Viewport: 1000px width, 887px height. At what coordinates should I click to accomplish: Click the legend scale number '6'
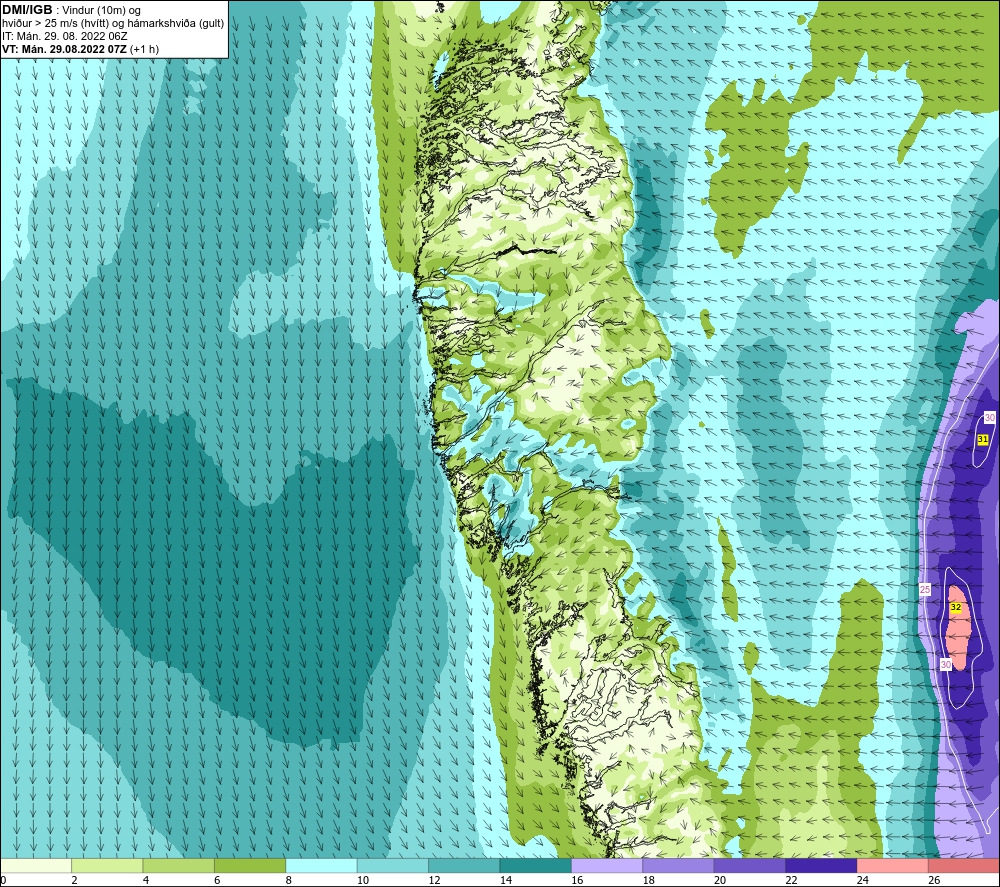pos(217,880)
